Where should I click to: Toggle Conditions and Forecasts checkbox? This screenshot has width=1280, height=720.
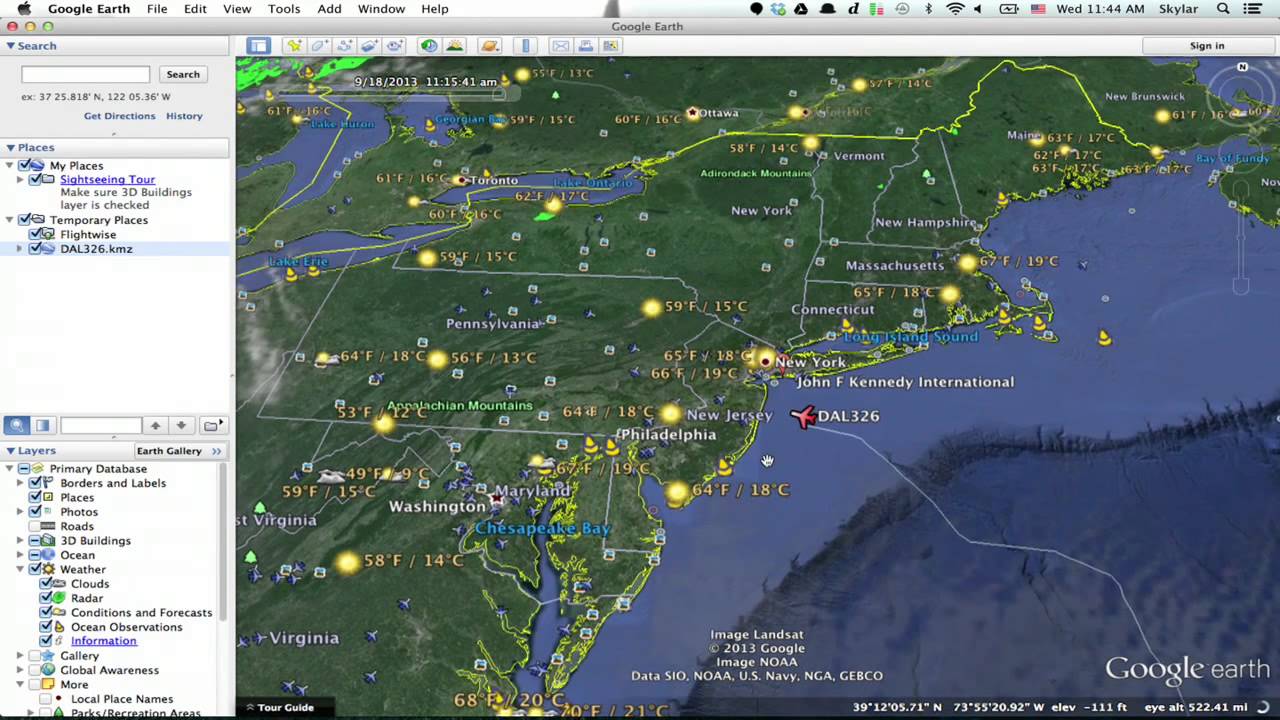(46, 612)
